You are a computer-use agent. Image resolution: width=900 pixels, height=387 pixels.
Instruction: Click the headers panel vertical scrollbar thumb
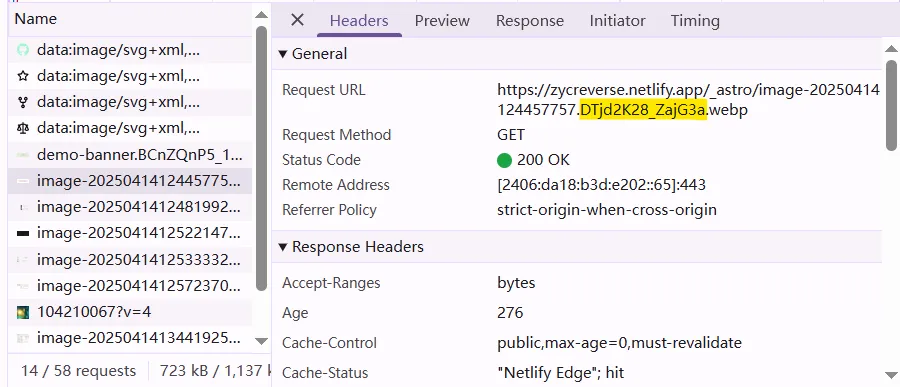click(891, 103)
